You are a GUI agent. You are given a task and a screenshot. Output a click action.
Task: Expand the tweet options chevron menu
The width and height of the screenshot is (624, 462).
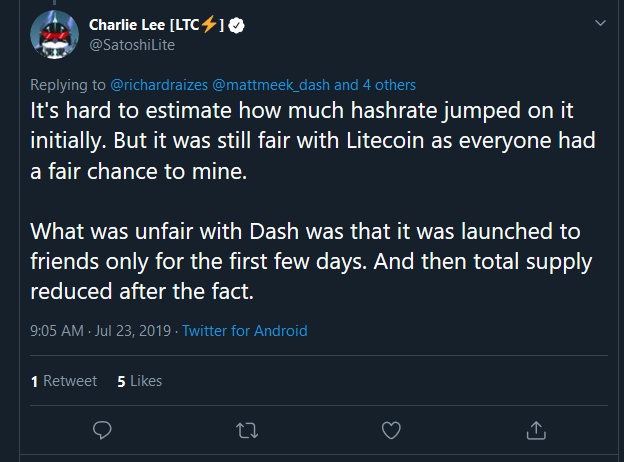coord(599,23)
